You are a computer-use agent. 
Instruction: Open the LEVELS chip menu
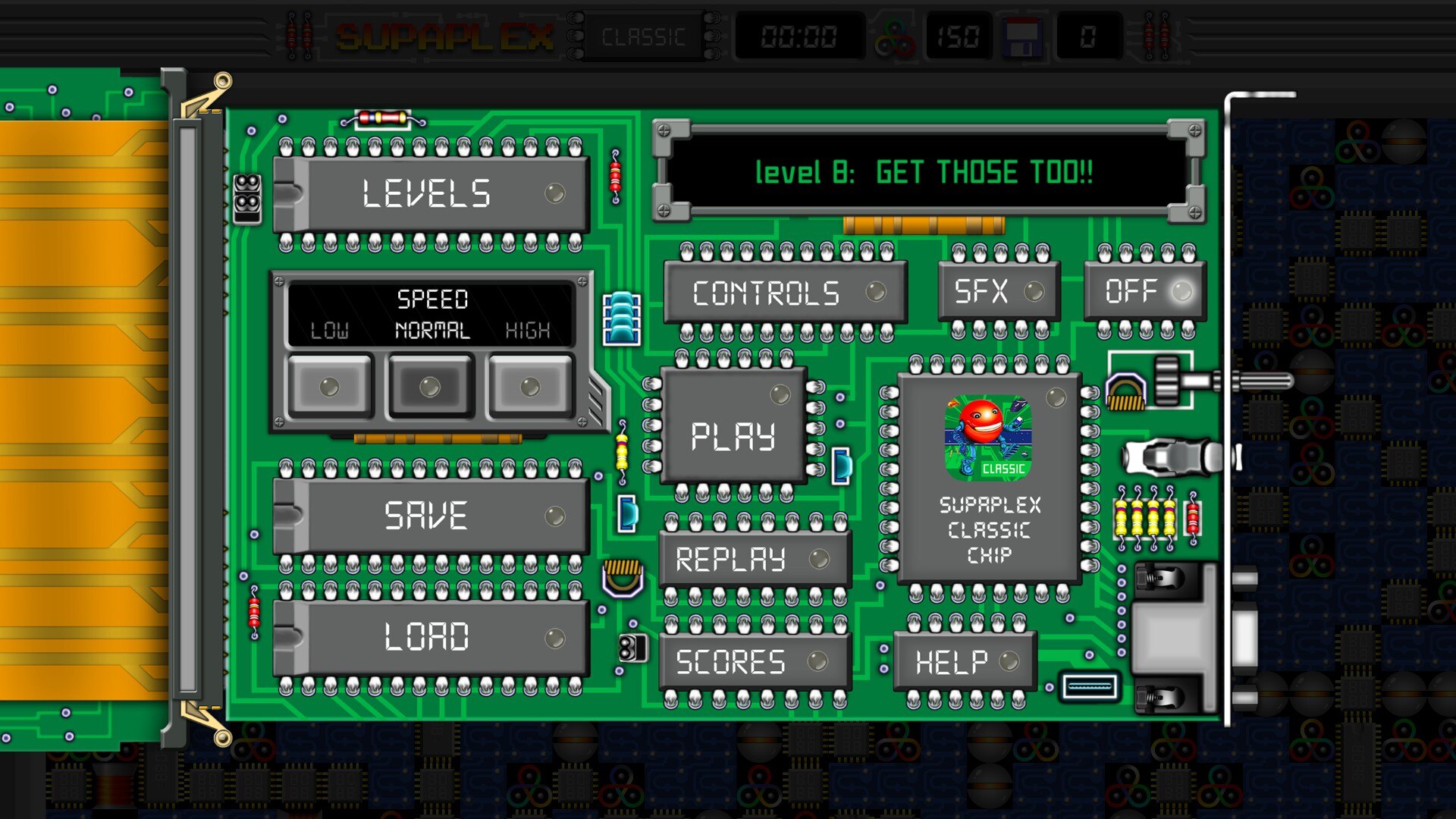click(430, 193)
